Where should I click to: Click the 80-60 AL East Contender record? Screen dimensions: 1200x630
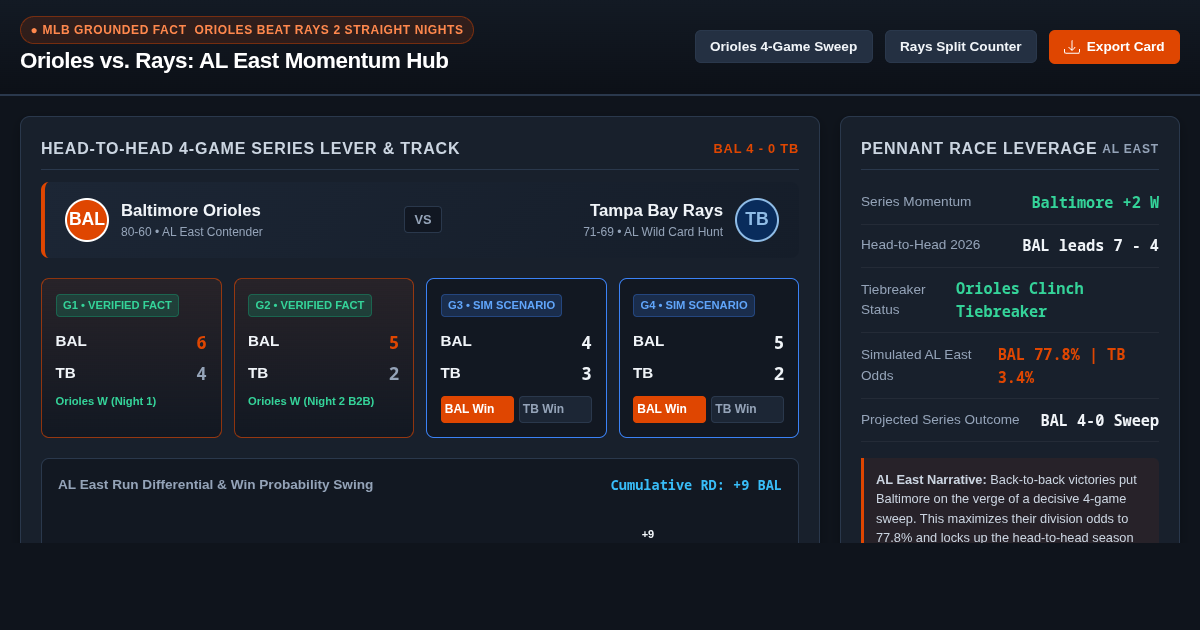point(192,232)
